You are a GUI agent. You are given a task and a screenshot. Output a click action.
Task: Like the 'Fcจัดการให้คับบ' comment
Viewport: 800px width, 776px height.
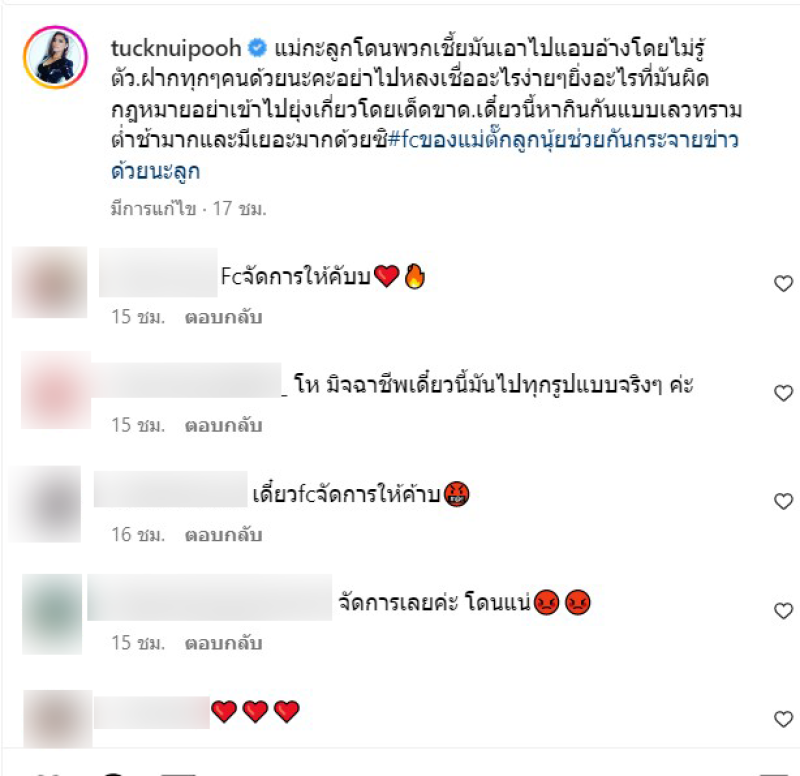pos(783,283)
